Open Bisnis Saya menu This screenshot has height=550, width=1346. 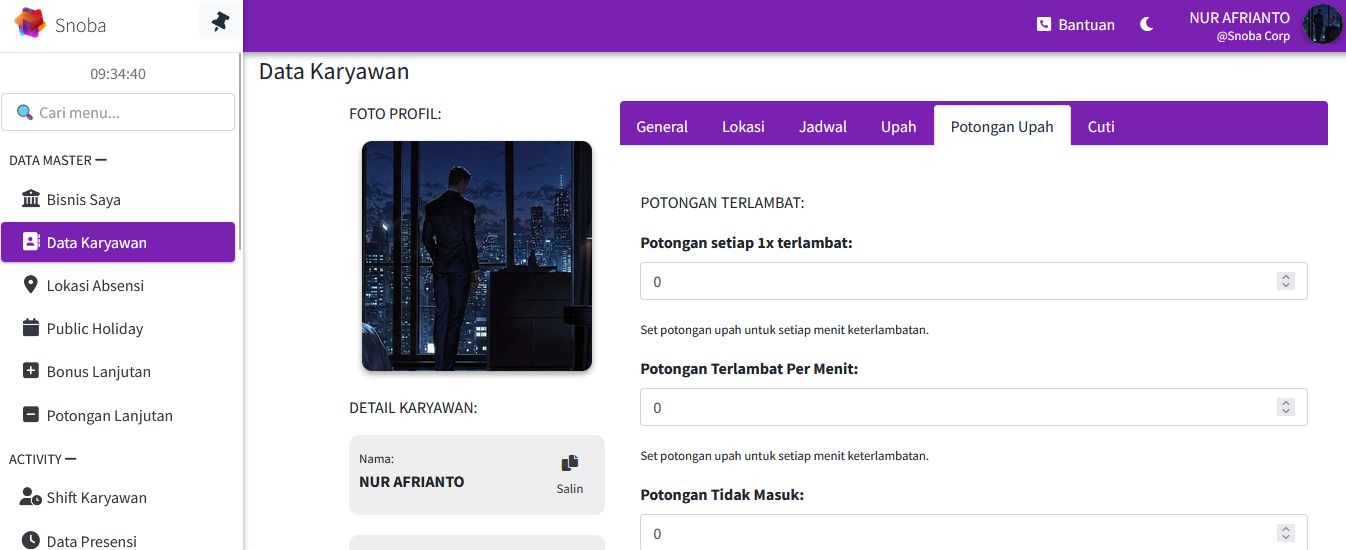click(84, 200)
